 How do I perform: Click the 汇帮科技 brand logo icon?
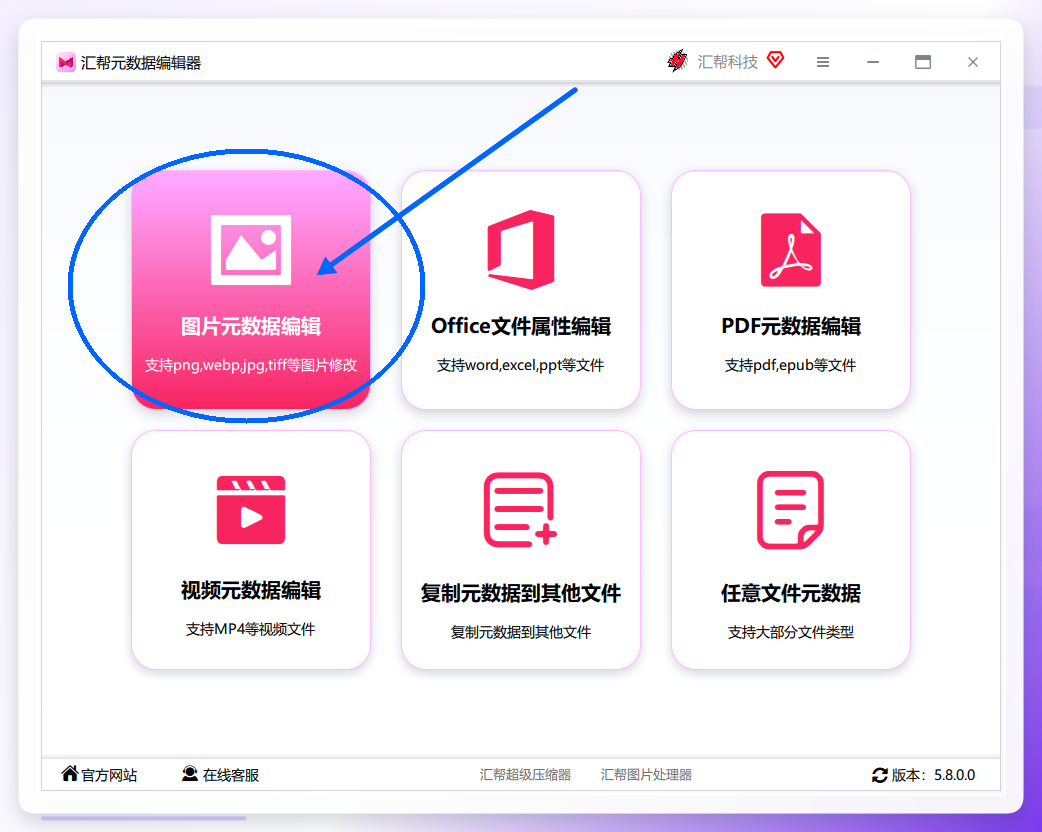[x=677, y=61]
